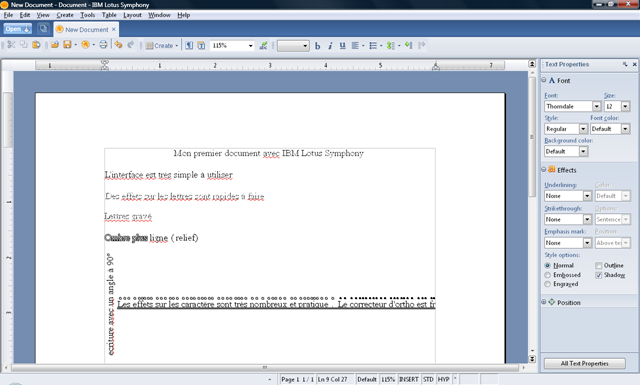Click the Undo arrow icon

118,45
